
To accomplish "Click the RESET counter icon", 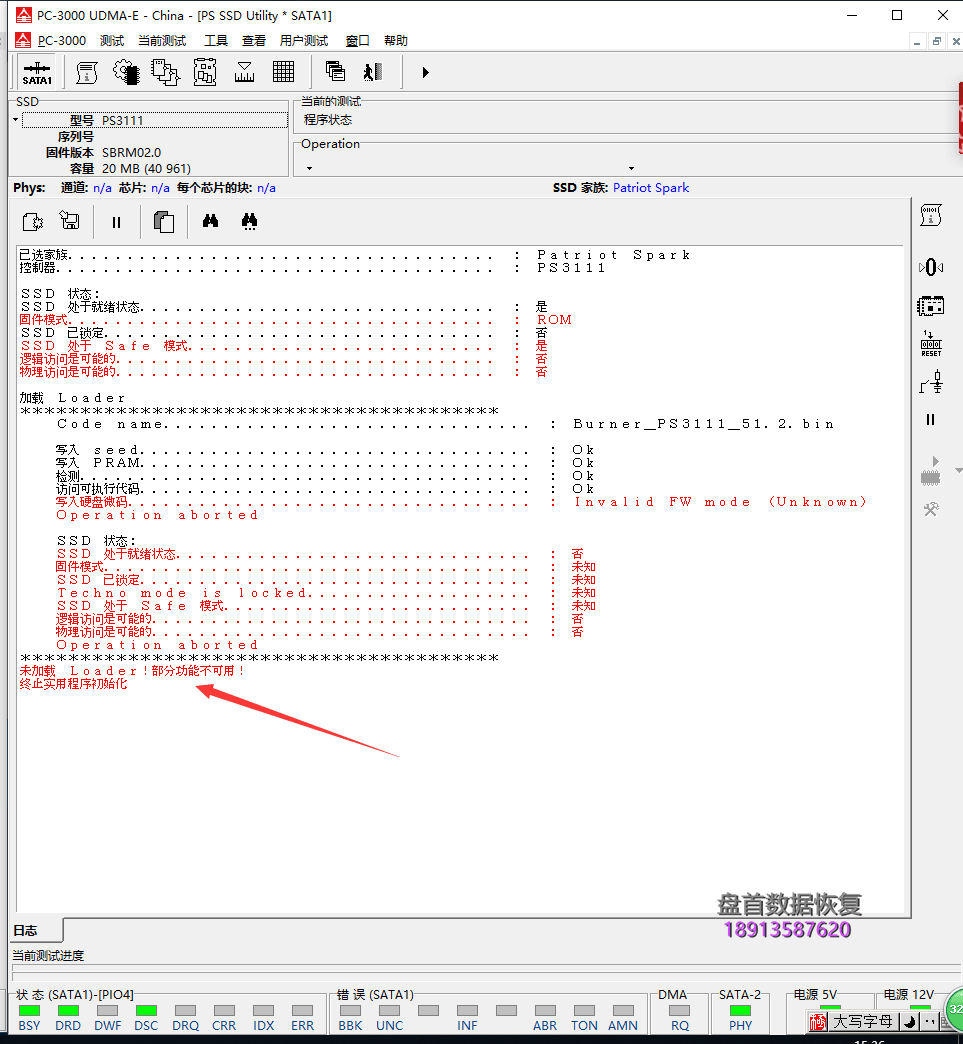I will pos(931,344).
